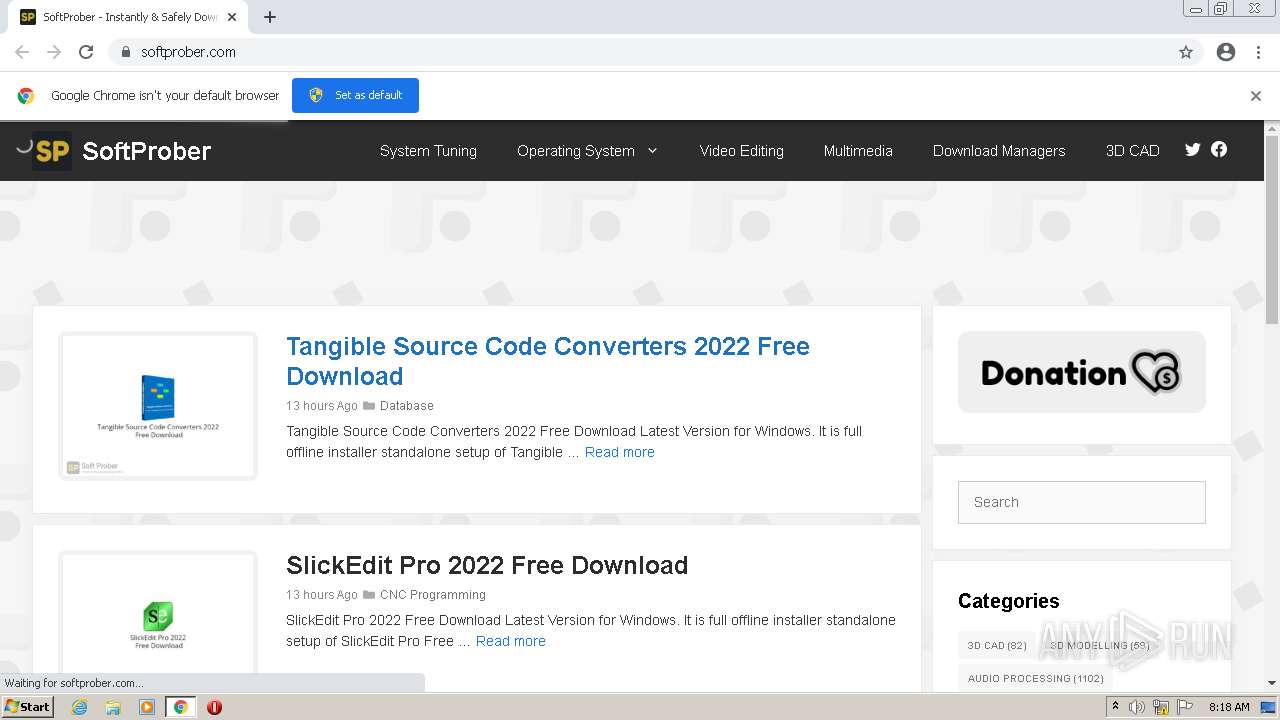Open Windows Explorer folder in taskbar

(x=113, y=707)
